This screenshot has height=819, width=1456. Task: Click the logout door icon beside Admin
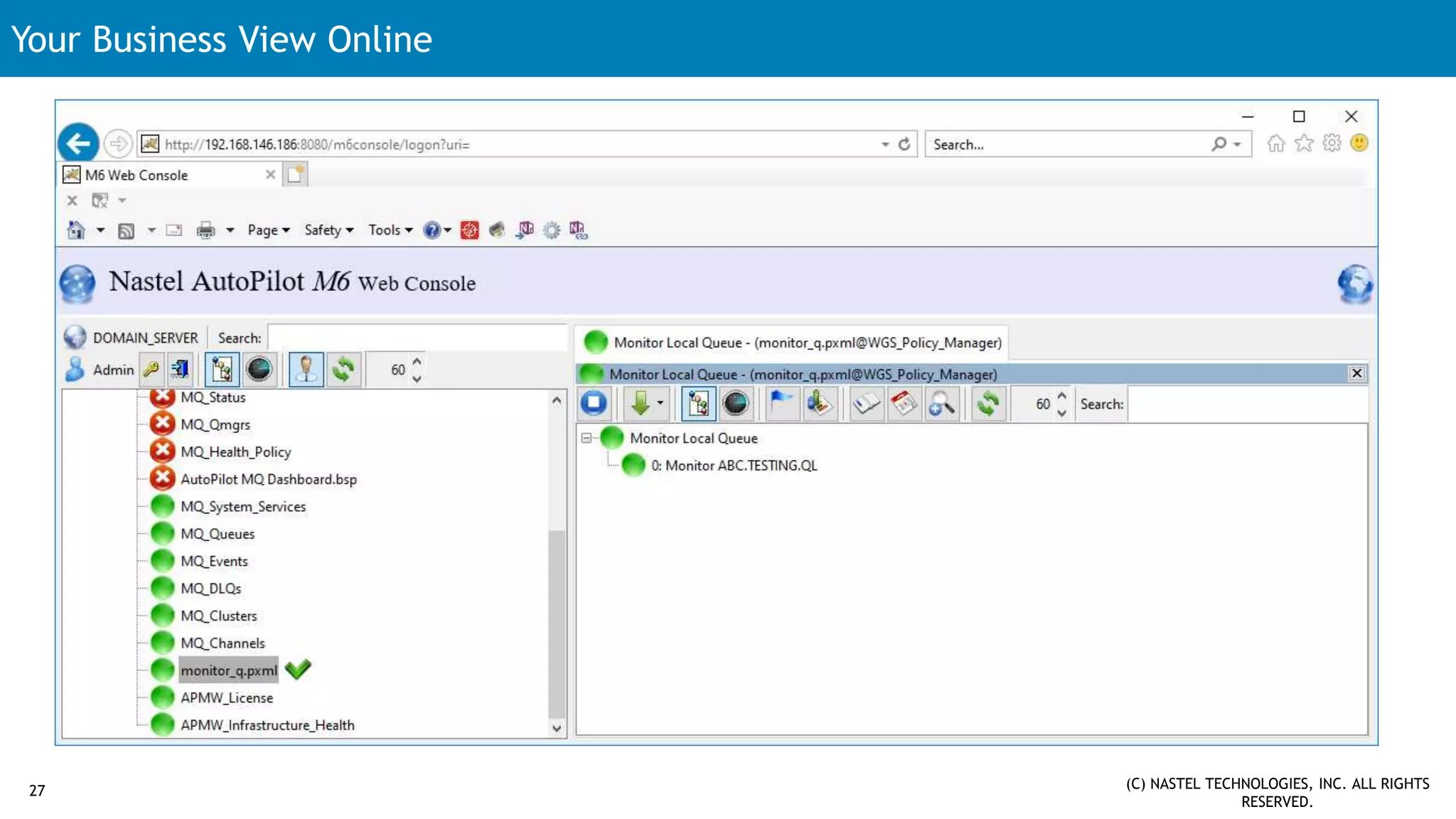point(180,369)
